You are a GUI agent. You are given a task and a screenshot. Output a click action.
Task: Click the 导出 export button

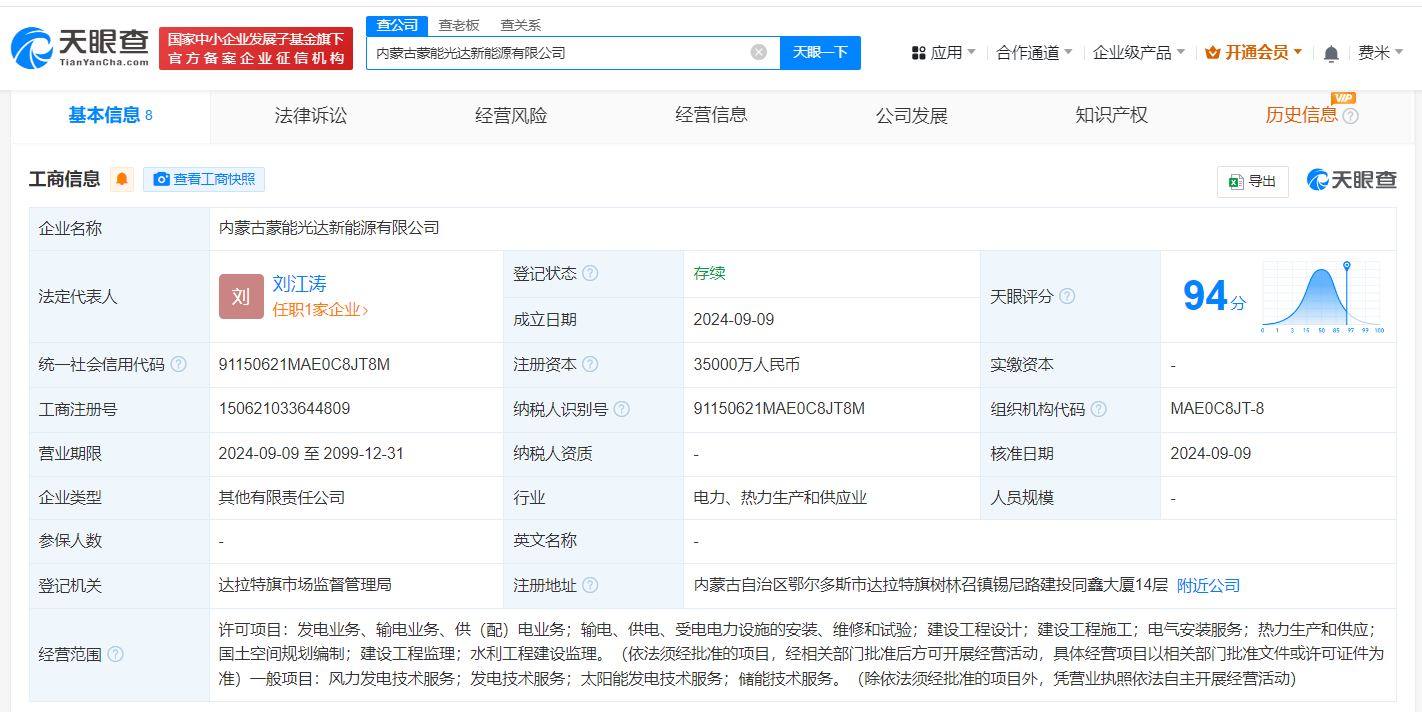pos(1252,181)
